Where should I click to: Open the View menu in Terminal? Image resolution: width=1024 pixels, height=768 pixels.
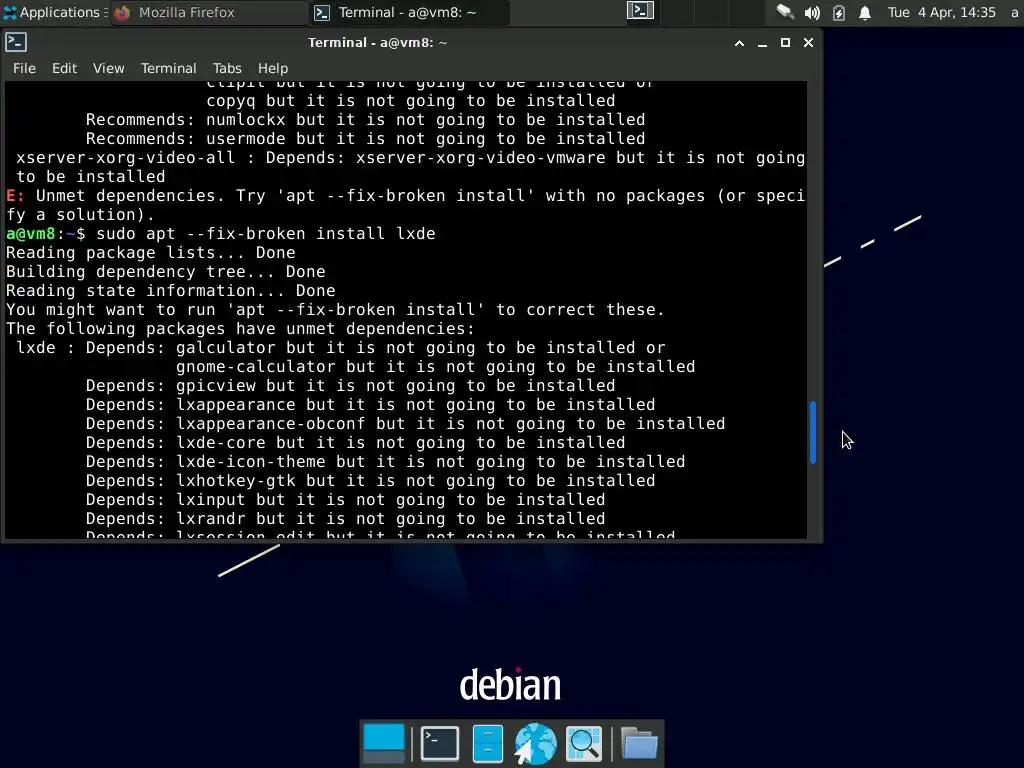tap(108, 68)
